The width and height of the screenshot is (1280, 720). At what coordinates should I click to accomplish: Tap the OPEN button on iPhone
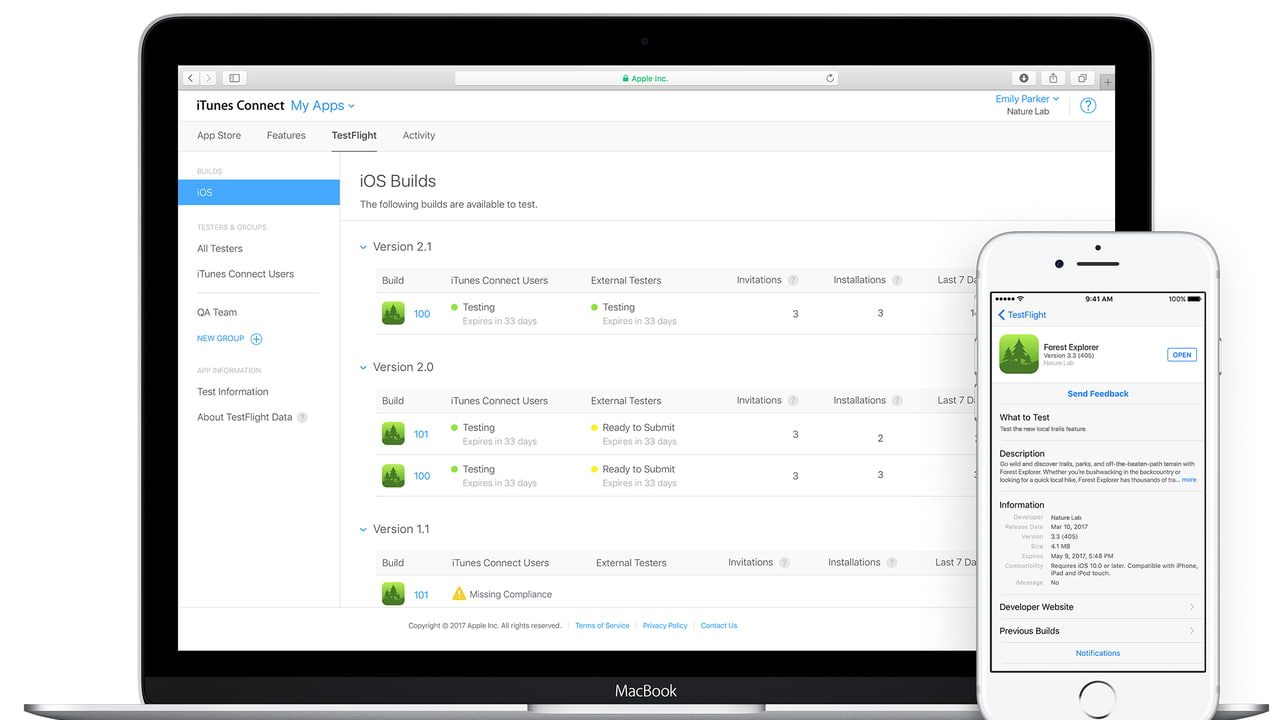1182,355
